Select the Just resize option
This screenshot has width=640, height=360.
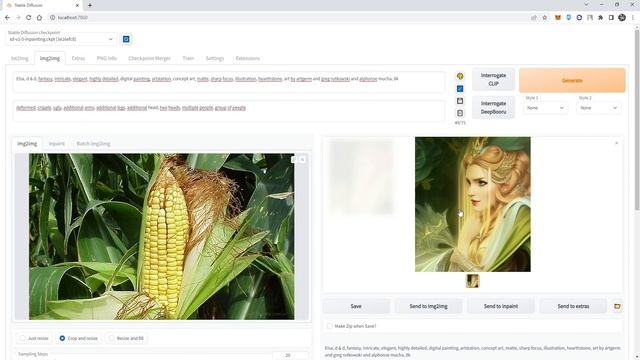click(34, 338)
